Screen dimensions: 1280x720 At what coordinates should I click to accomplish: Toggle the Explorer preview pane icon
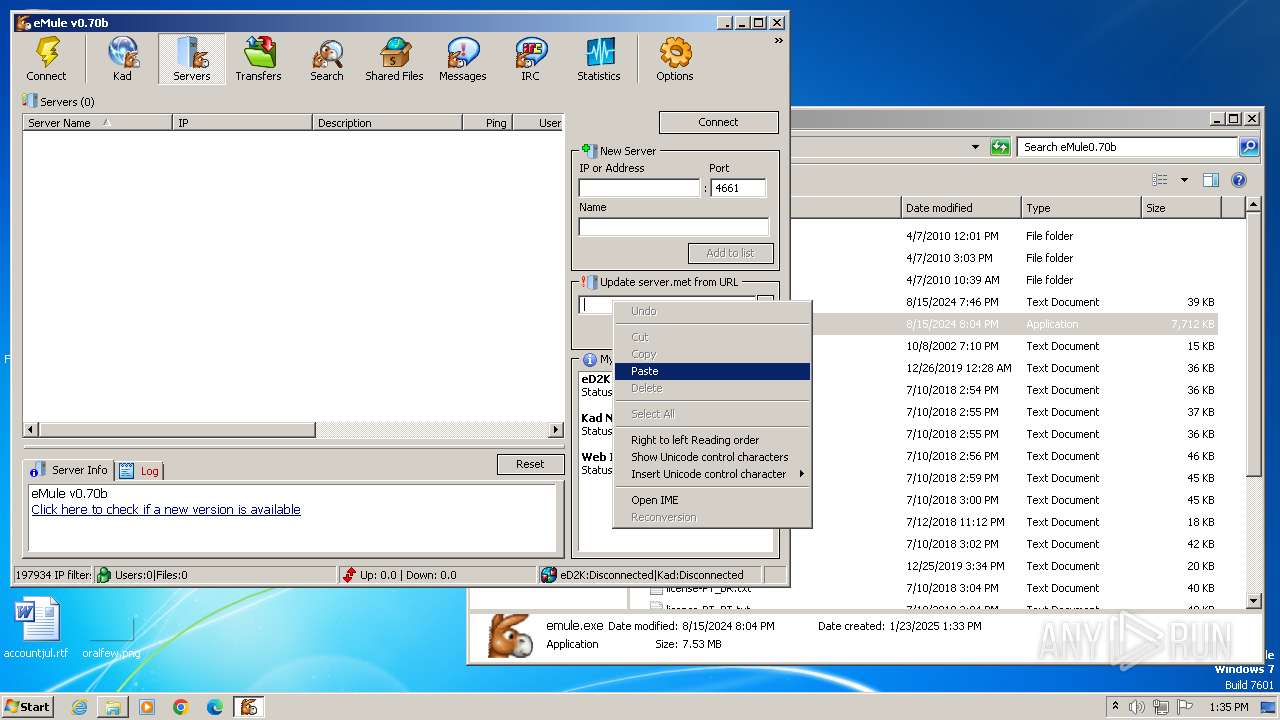(x=1211, y=180)
